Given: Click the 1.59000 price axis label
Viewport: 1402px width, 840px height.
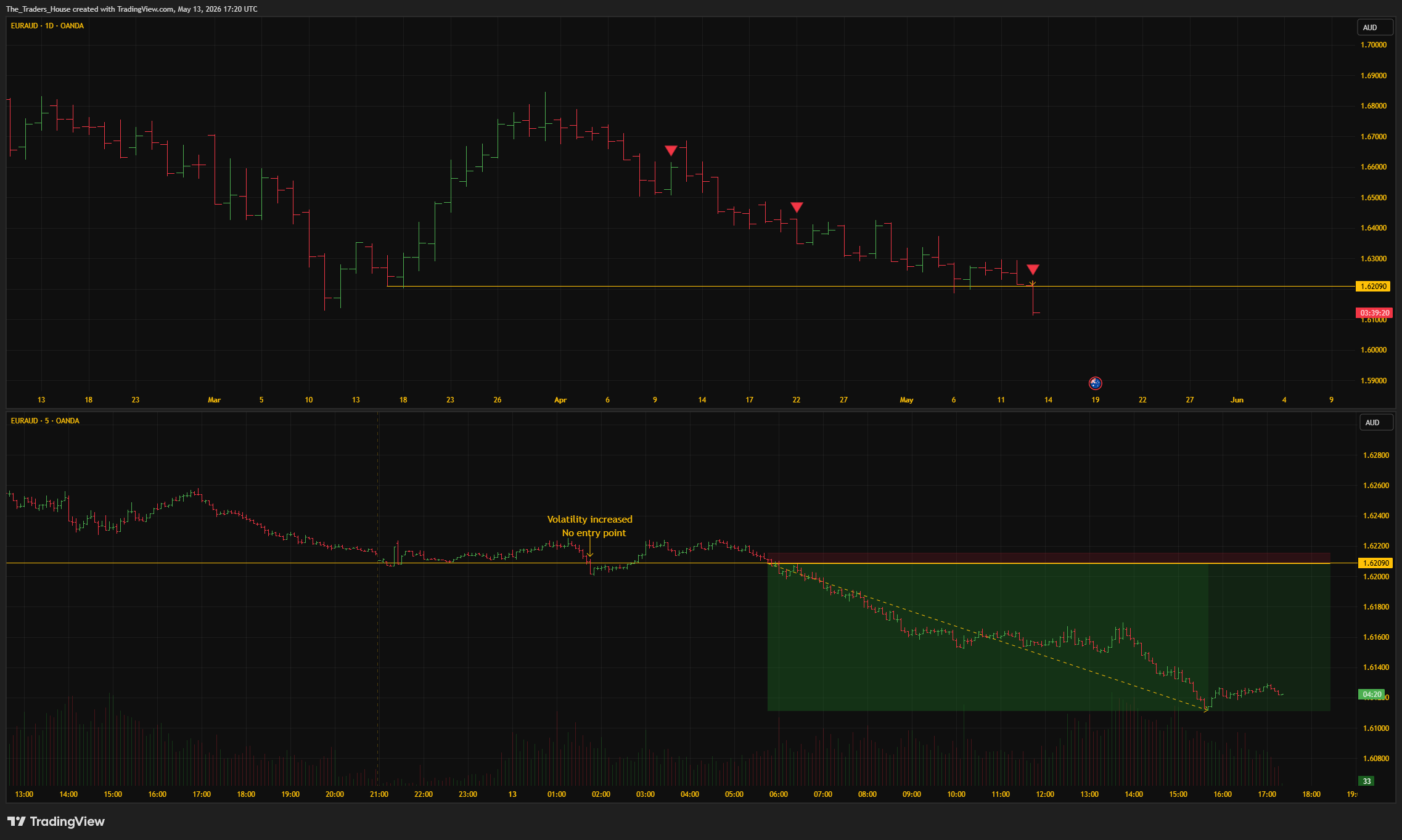Looking at the screenshot, I should pyautogui.click(x=1374, y=381).
